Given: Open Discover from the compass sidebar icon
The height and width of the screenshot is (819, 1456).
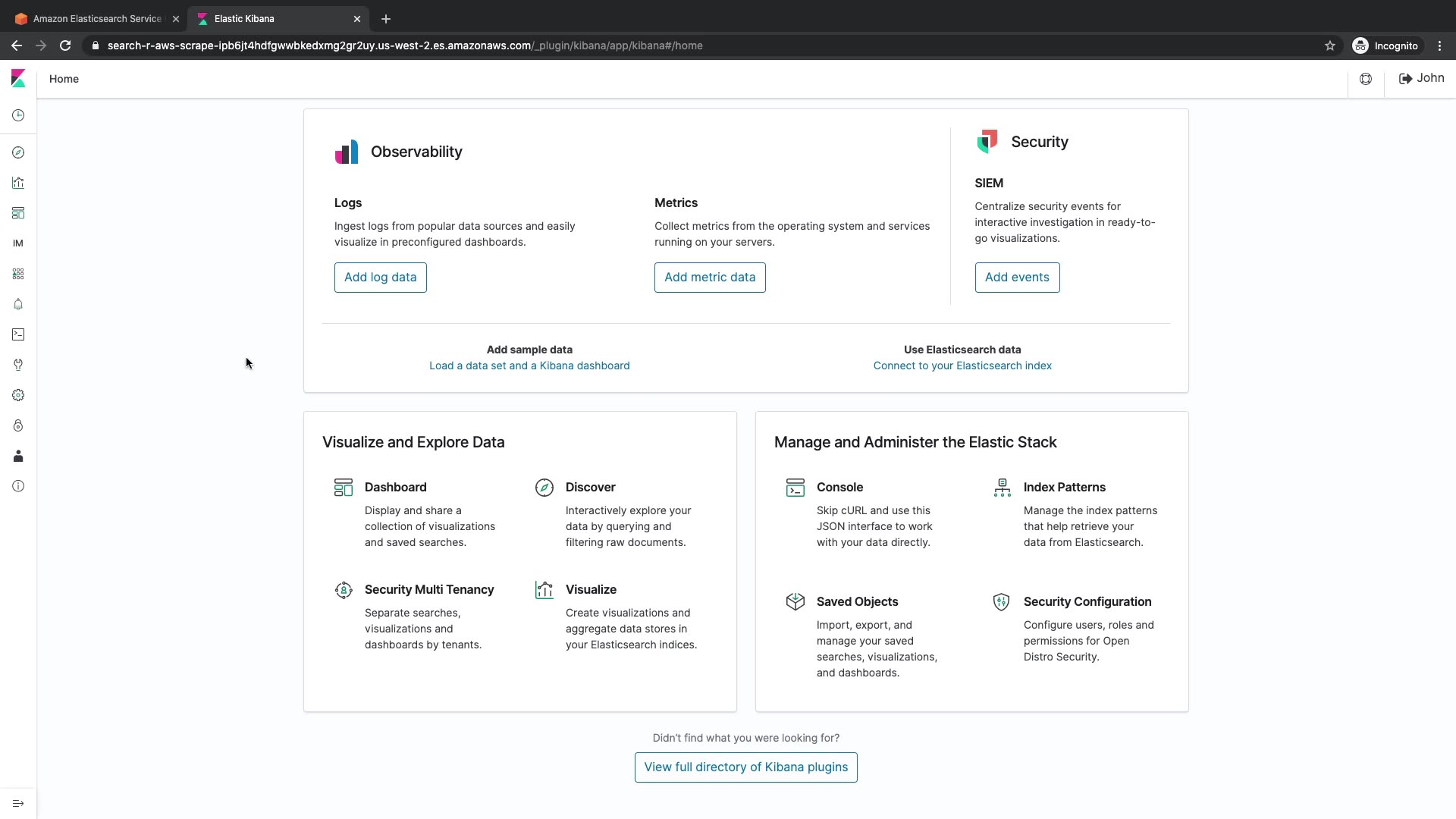Looking at the screenshot, I should click(x=18, y=152).
